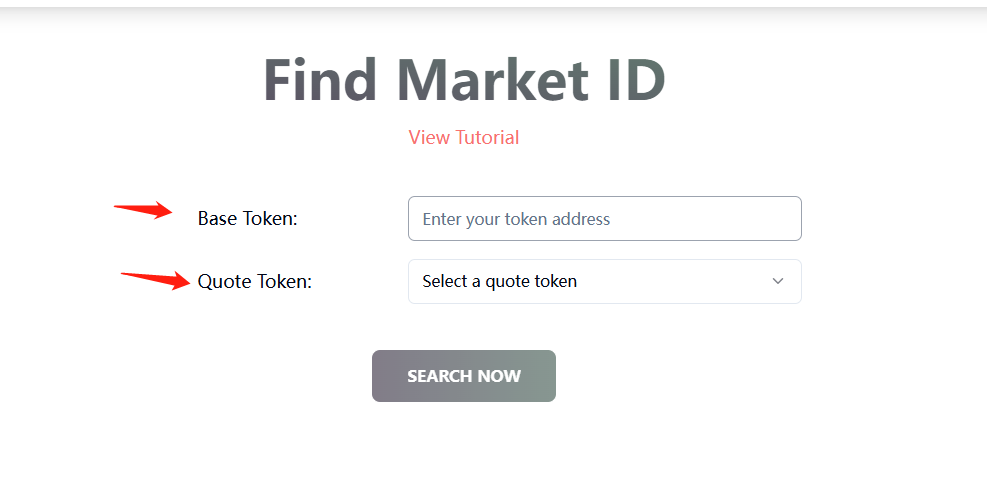Click the red arrow pointing at Quote Token
Image resolution: width=987 pixels, height=492 pixels.
click(x=155, y=278)
